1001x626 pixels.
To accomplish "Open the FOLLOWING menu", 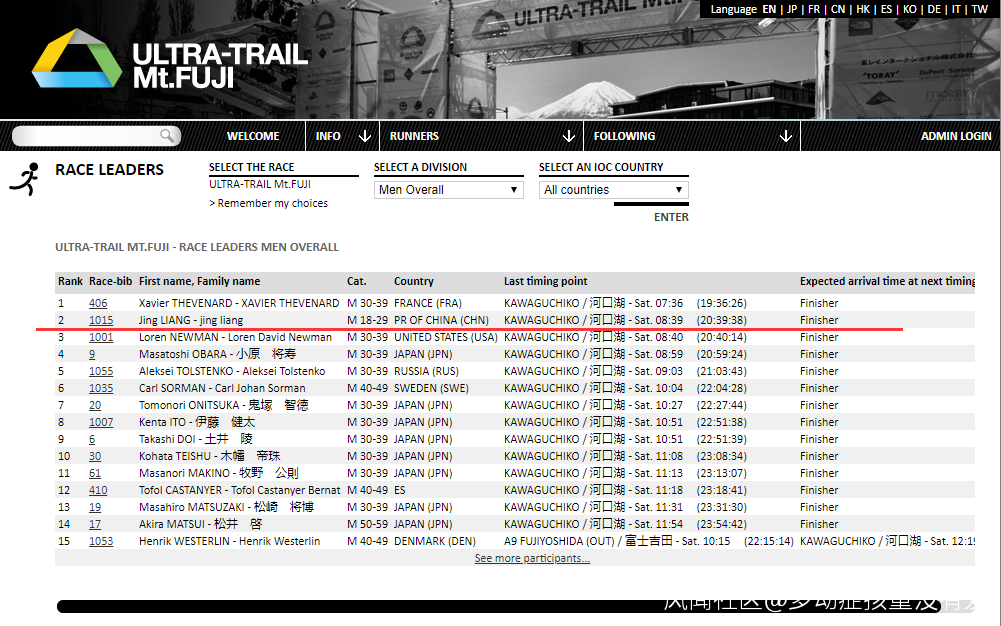I will click(x=624, y=136).
